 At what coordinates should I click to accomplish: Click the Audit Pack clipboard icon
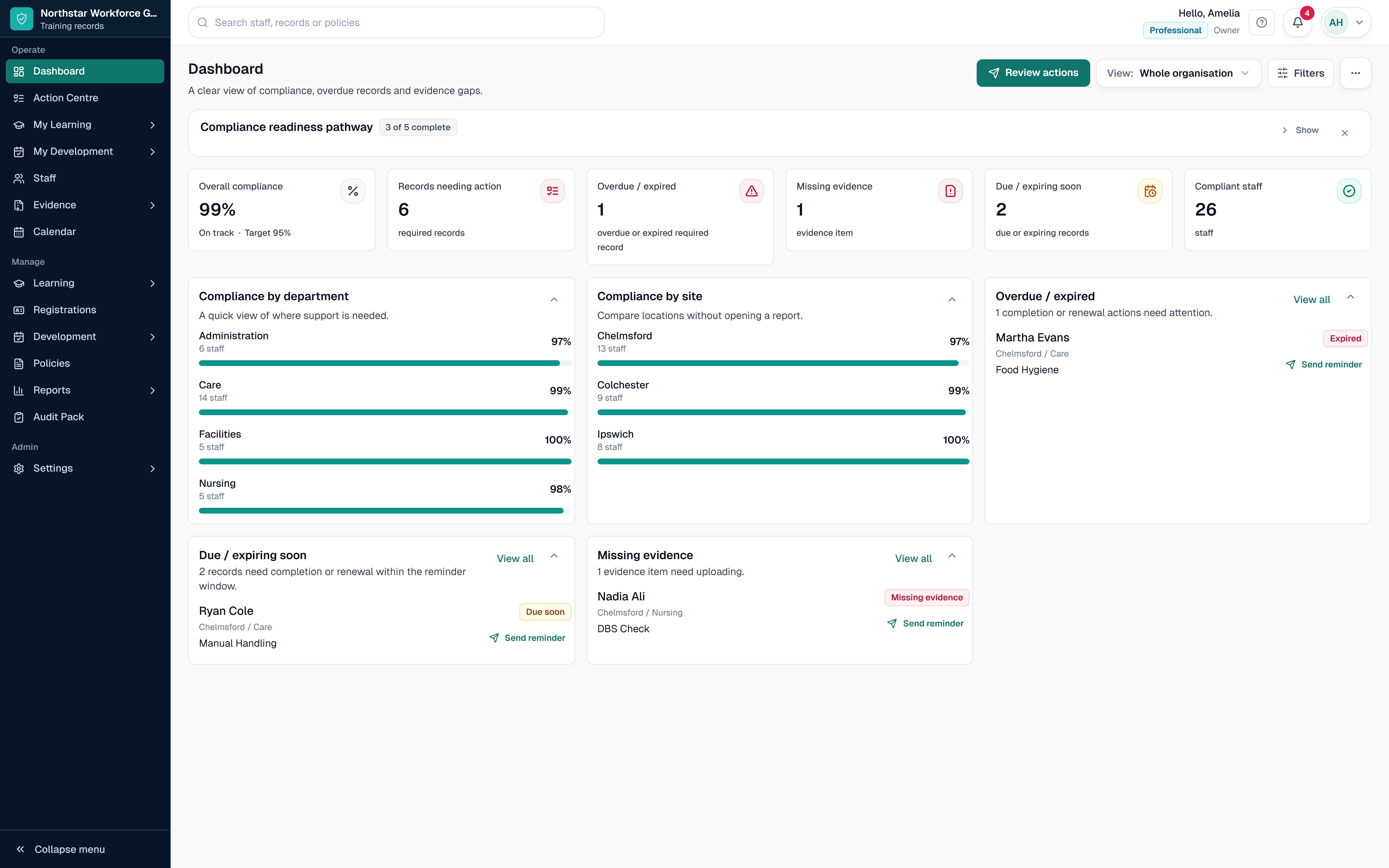pos(19,417)
